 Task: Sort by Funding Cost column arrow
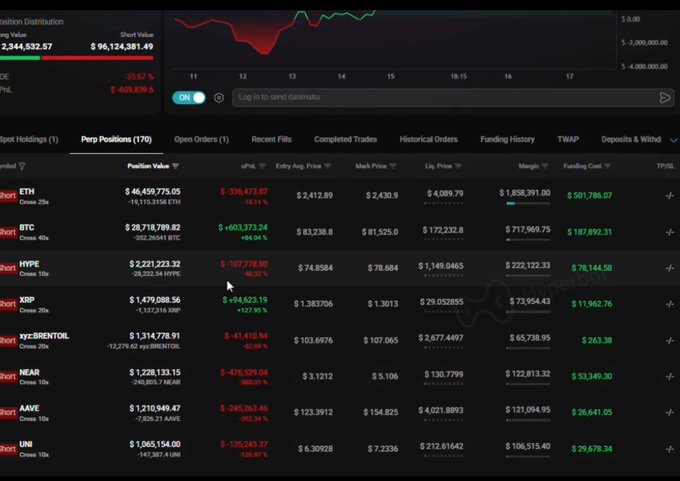[607, 166]
